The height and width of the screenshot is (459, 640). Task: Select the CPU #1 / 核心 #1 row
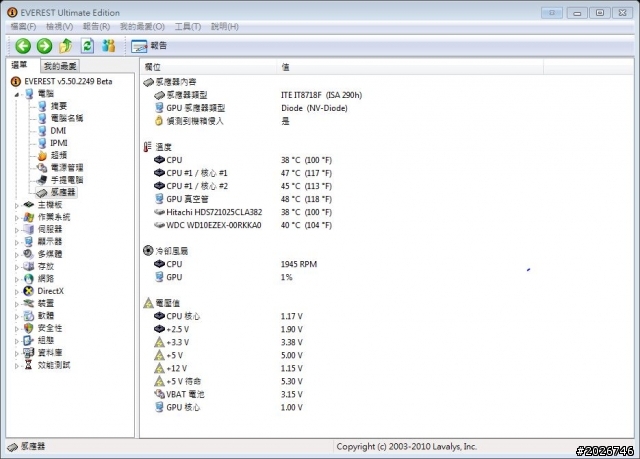(x=243, y=173)
